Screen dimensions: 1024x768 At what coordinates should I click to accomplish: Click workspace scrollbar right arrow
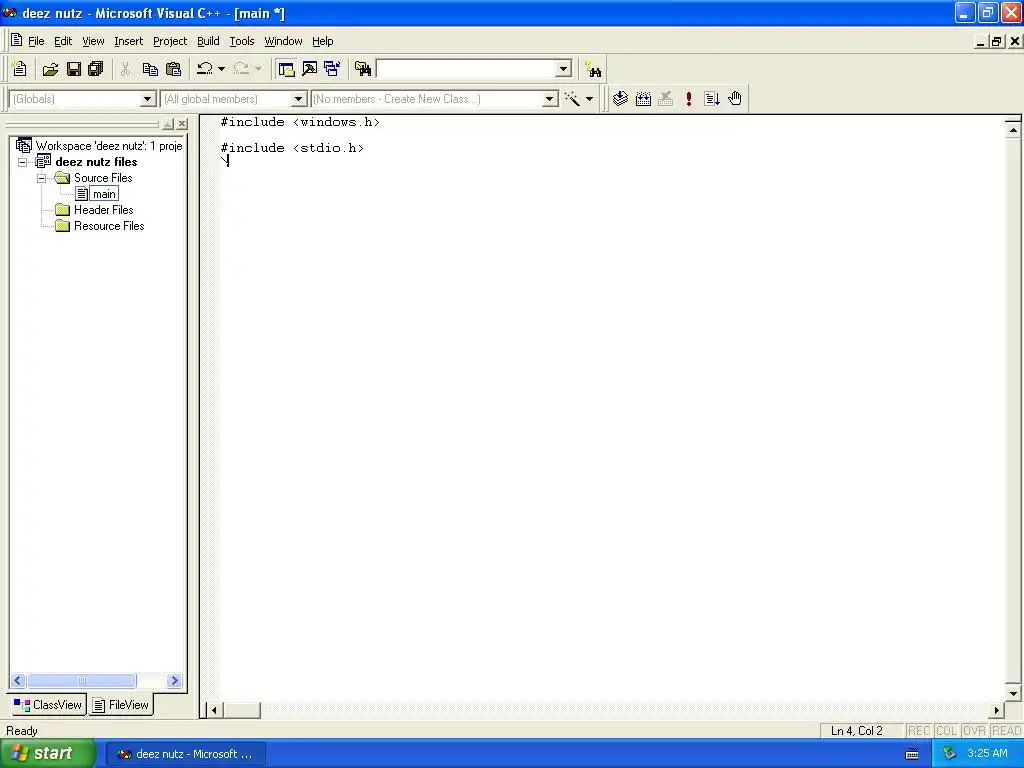tap(174, 680)
